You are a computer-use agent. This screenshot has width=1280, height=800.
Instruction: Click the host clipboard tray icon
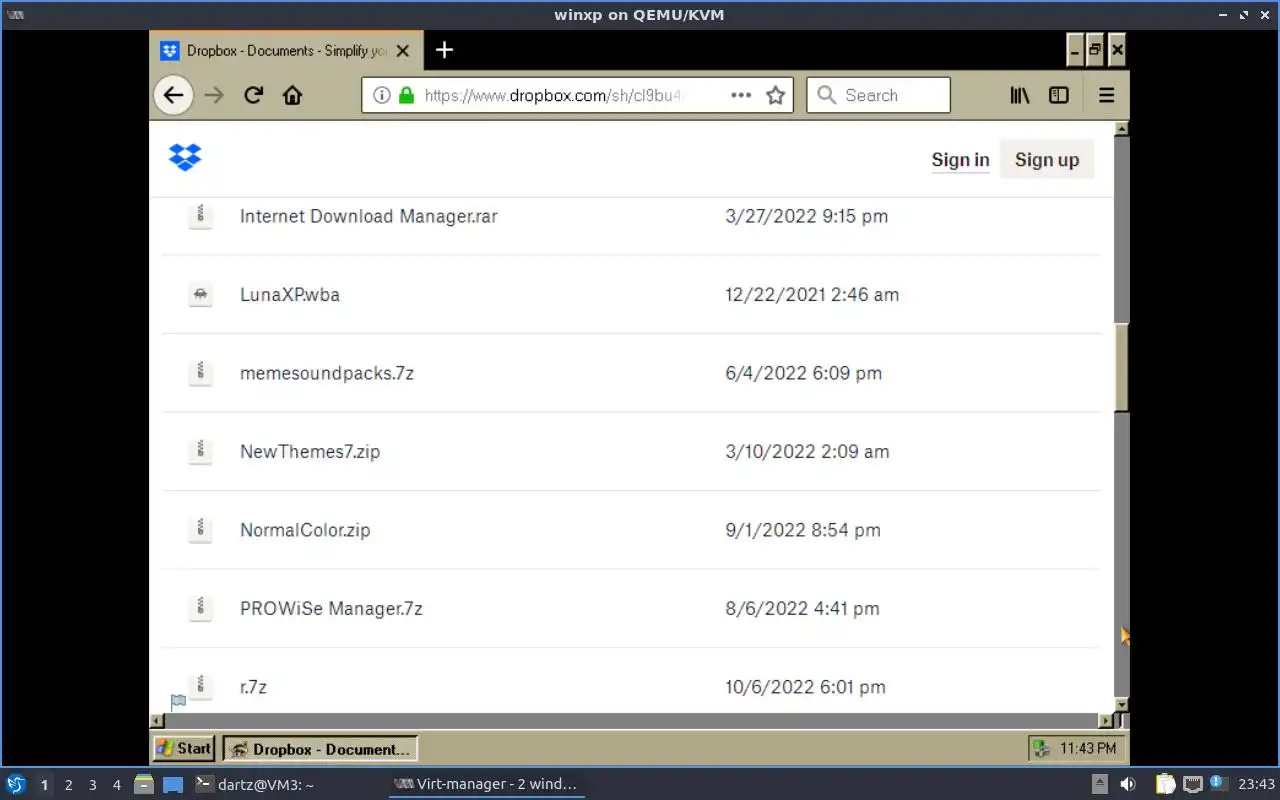point(1166,784)
